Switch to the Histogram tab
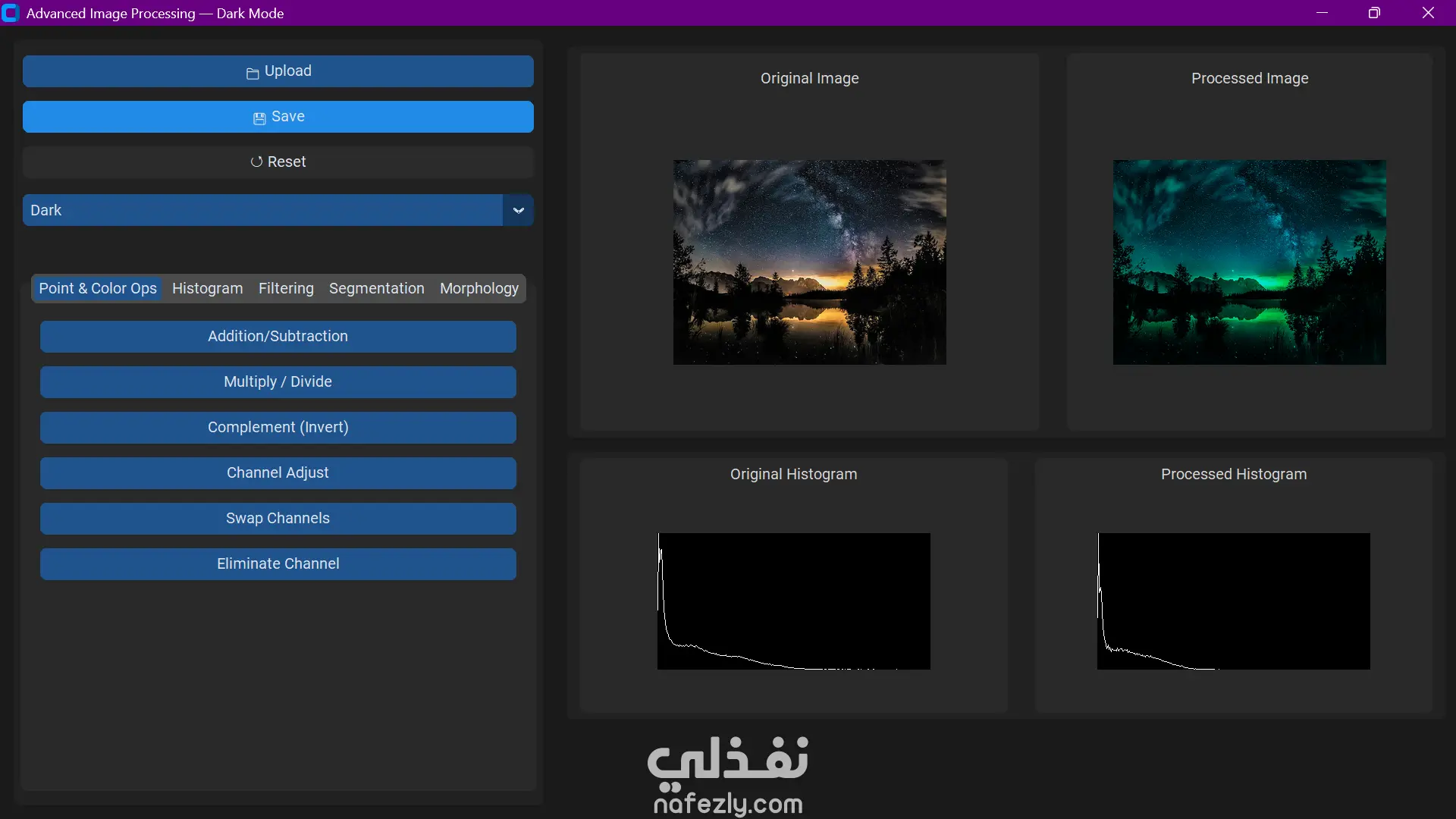The image size is (1456, 819). tap(207, 289)
